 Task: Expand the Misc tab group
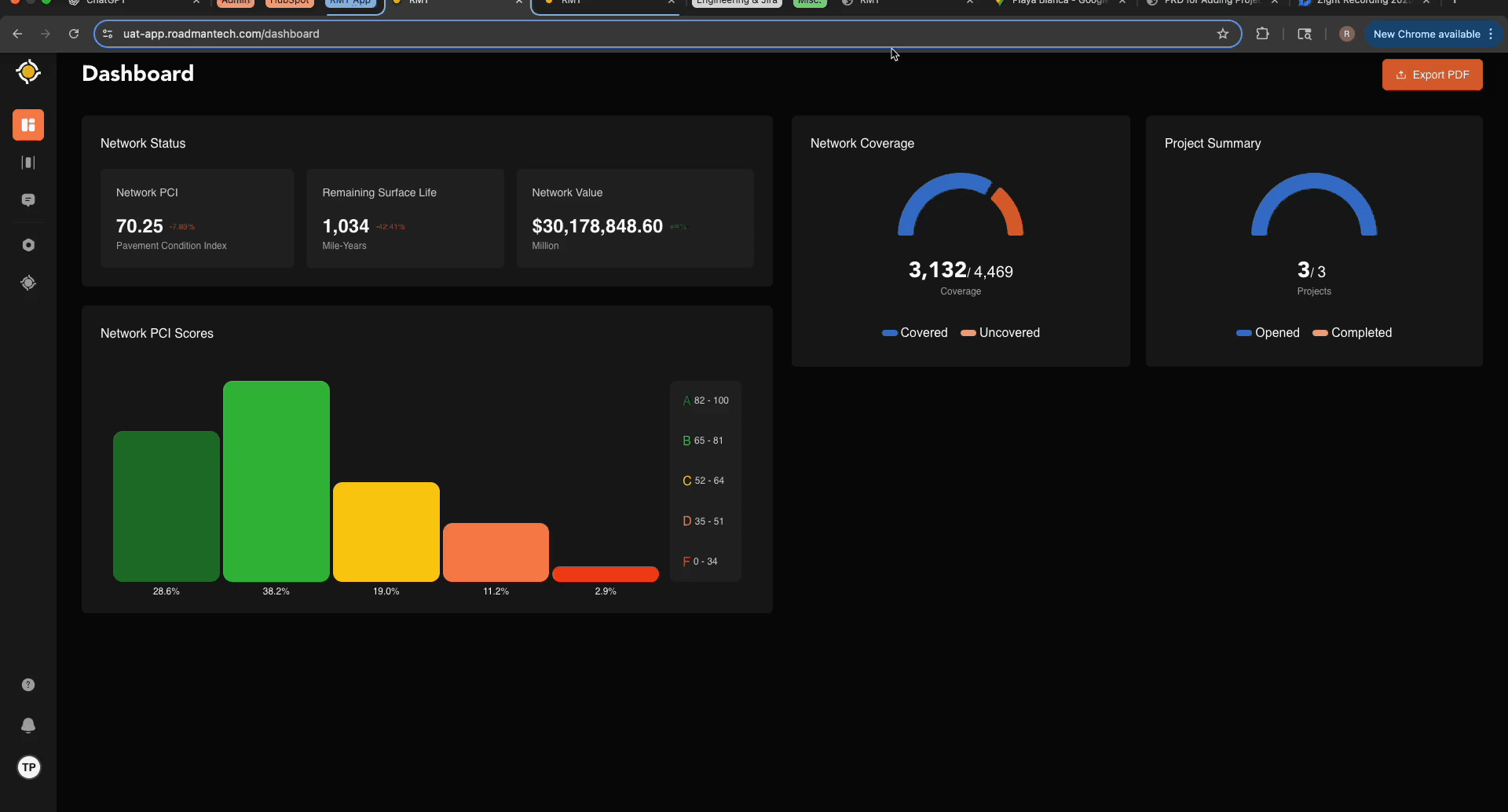[x=809, y=3]
